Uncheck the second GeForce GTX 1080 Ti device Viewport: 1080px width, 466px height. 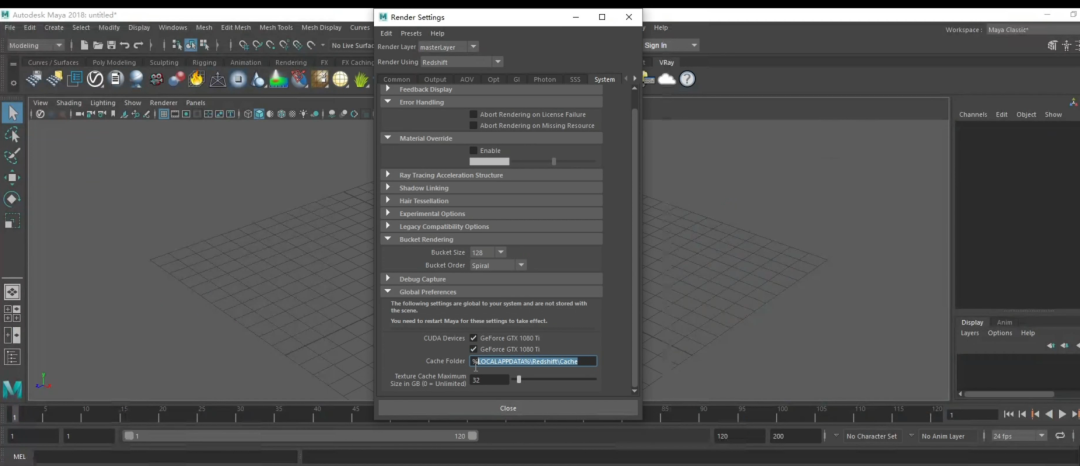pyautogui.click(x=473, y=349)
